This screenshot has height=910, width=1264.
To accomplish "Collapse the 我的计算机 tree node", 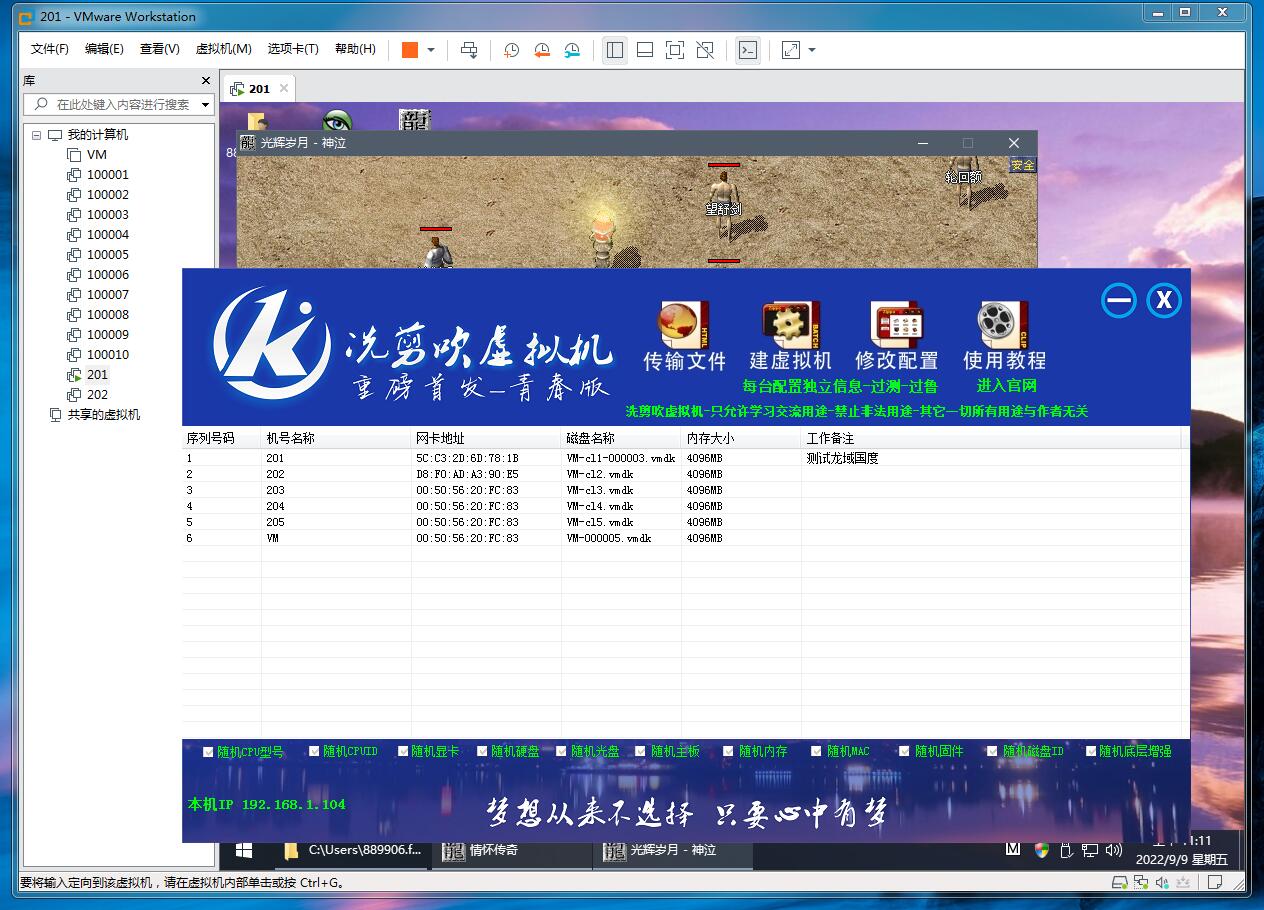I will click(37, 135).
